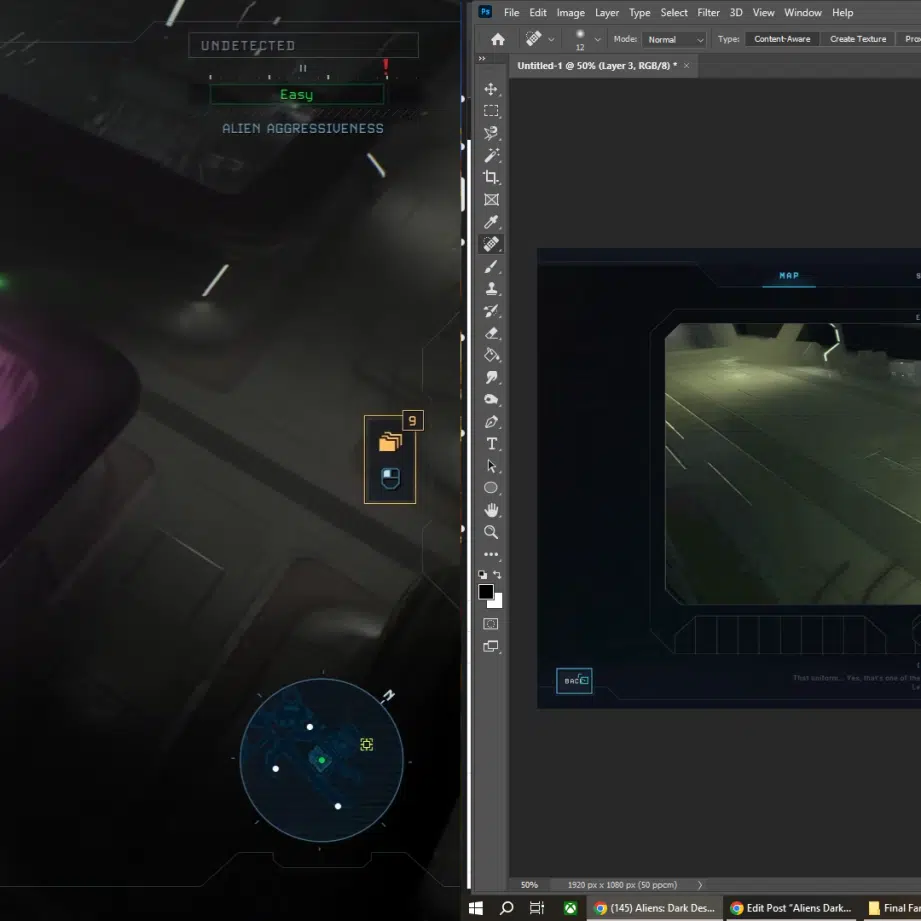Open the Edit menu
This screenshot has width=921, height=921.
coord(537,13)
